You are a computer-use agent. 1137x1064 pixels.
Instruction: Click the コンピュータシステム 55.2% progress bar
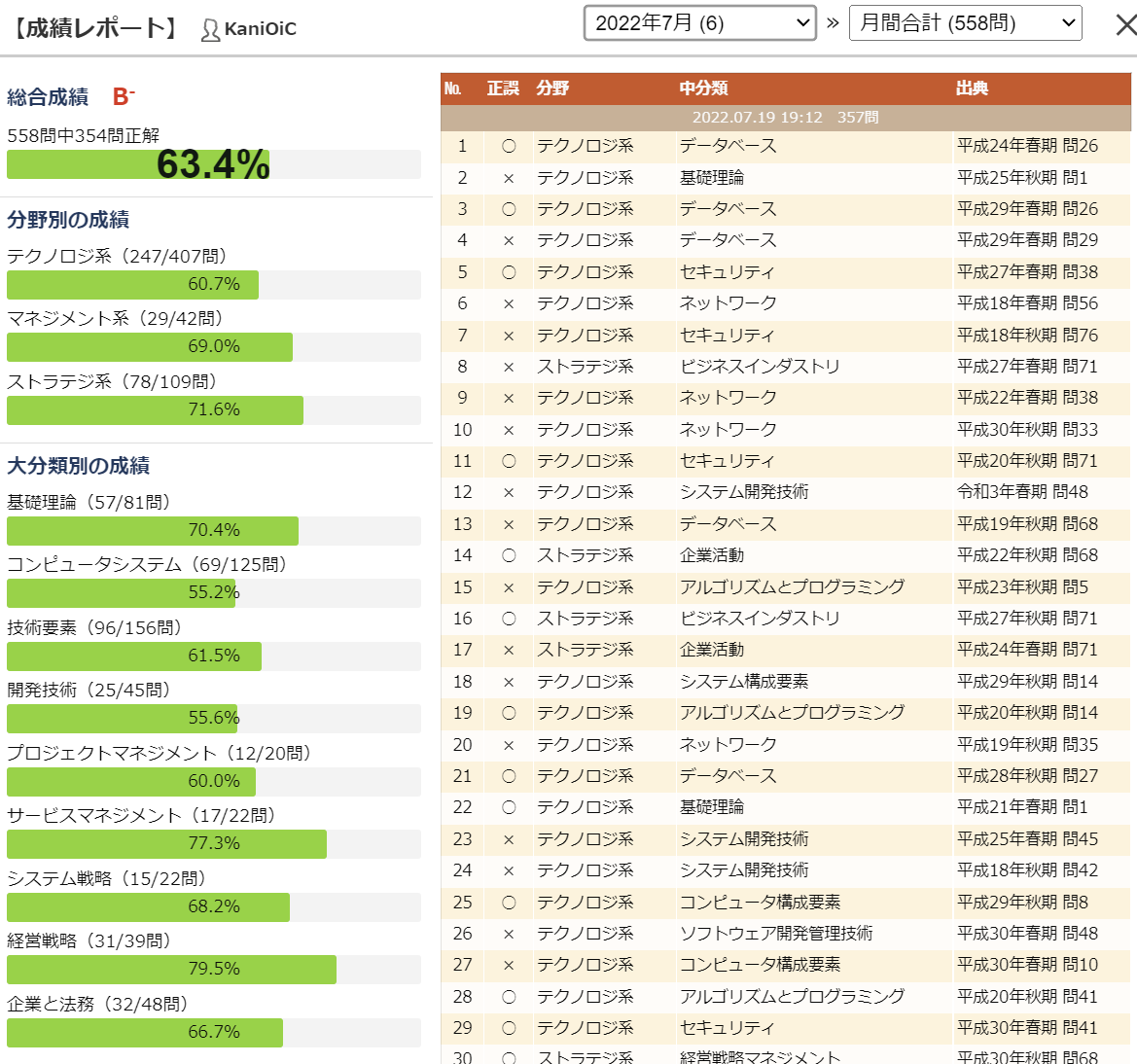213,592
